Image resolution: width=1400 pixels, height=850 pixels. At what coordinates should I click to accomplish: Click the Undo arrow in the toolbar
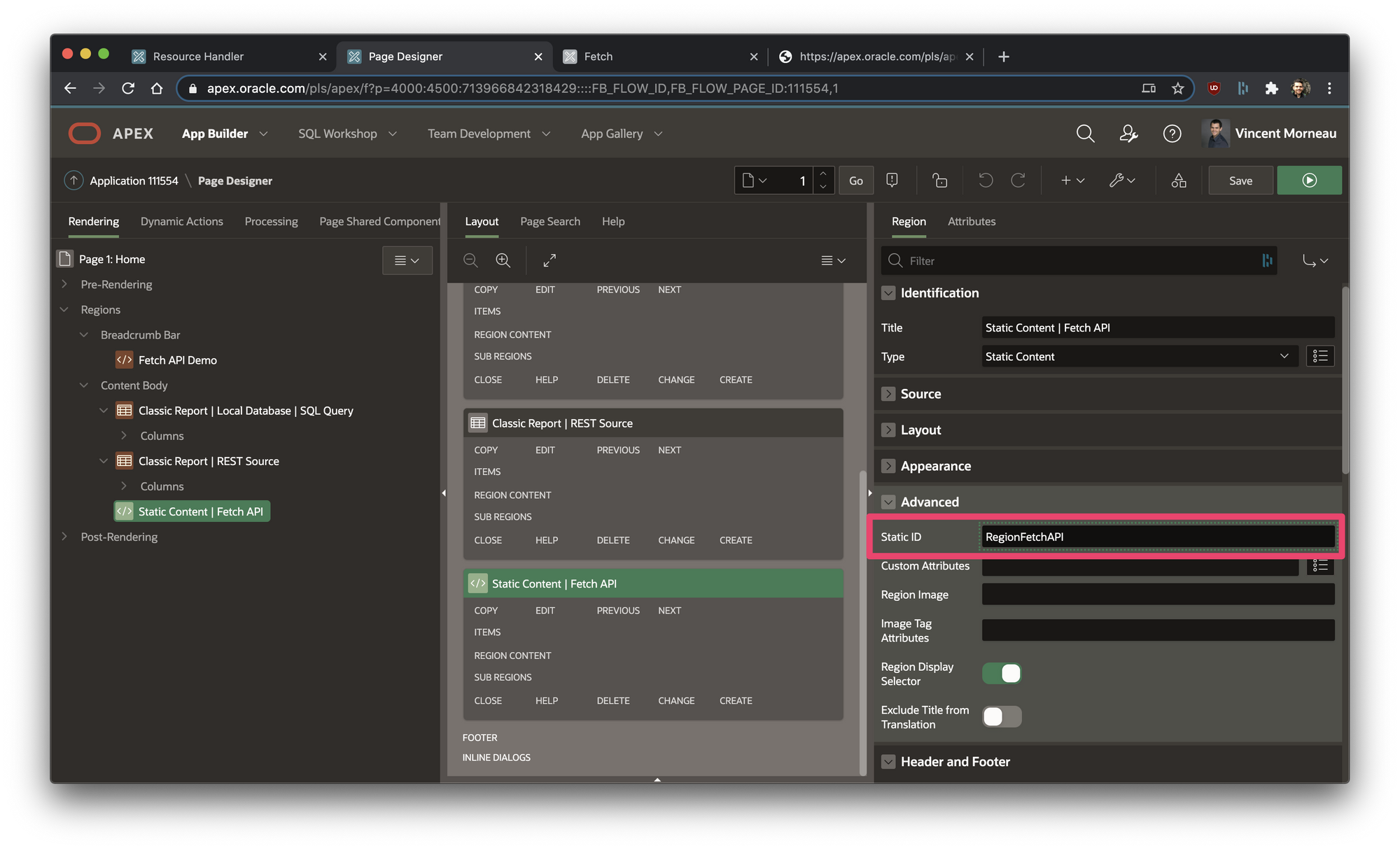[986, 180]
